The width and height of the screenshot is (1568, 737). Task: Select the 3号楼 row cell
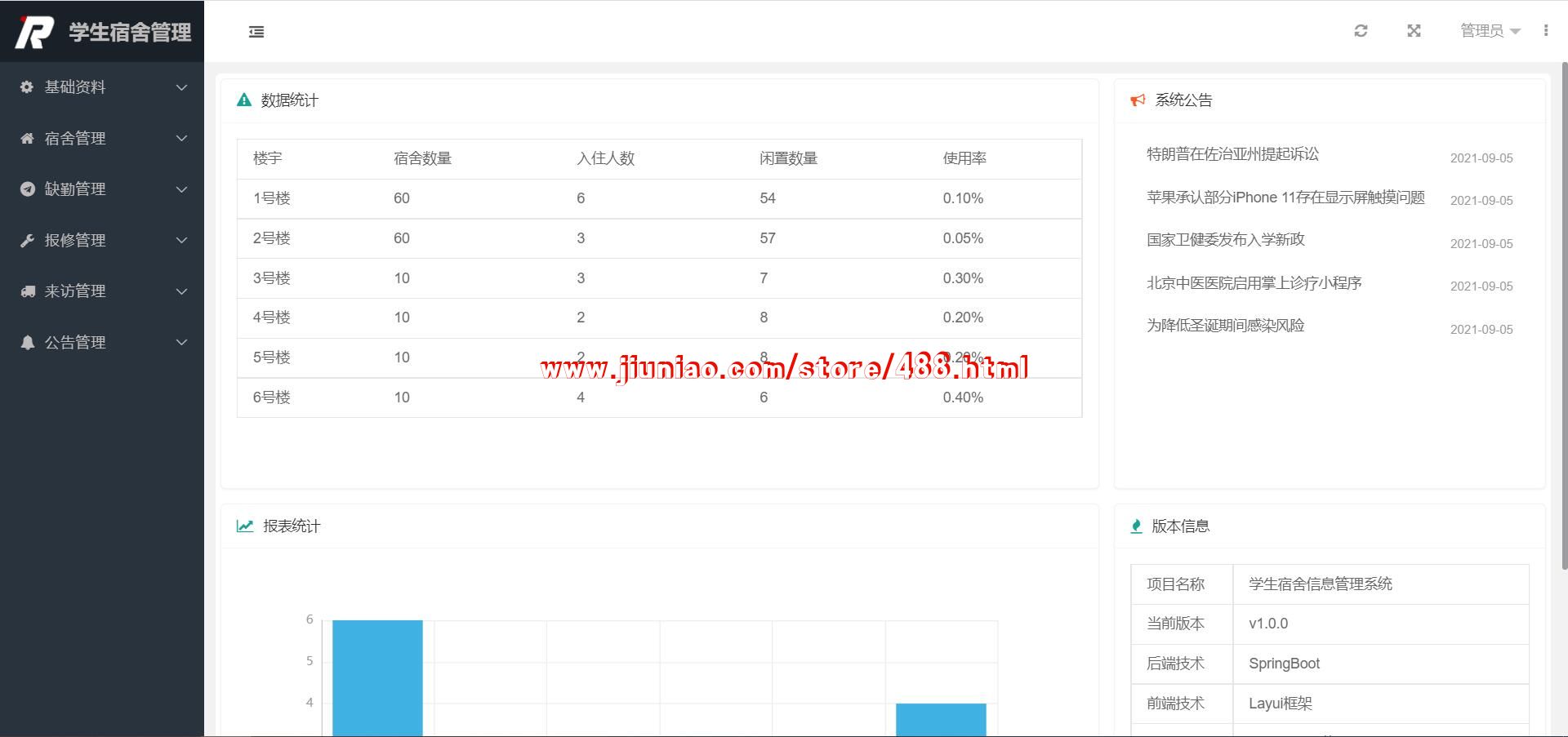[x=272, y=278]
